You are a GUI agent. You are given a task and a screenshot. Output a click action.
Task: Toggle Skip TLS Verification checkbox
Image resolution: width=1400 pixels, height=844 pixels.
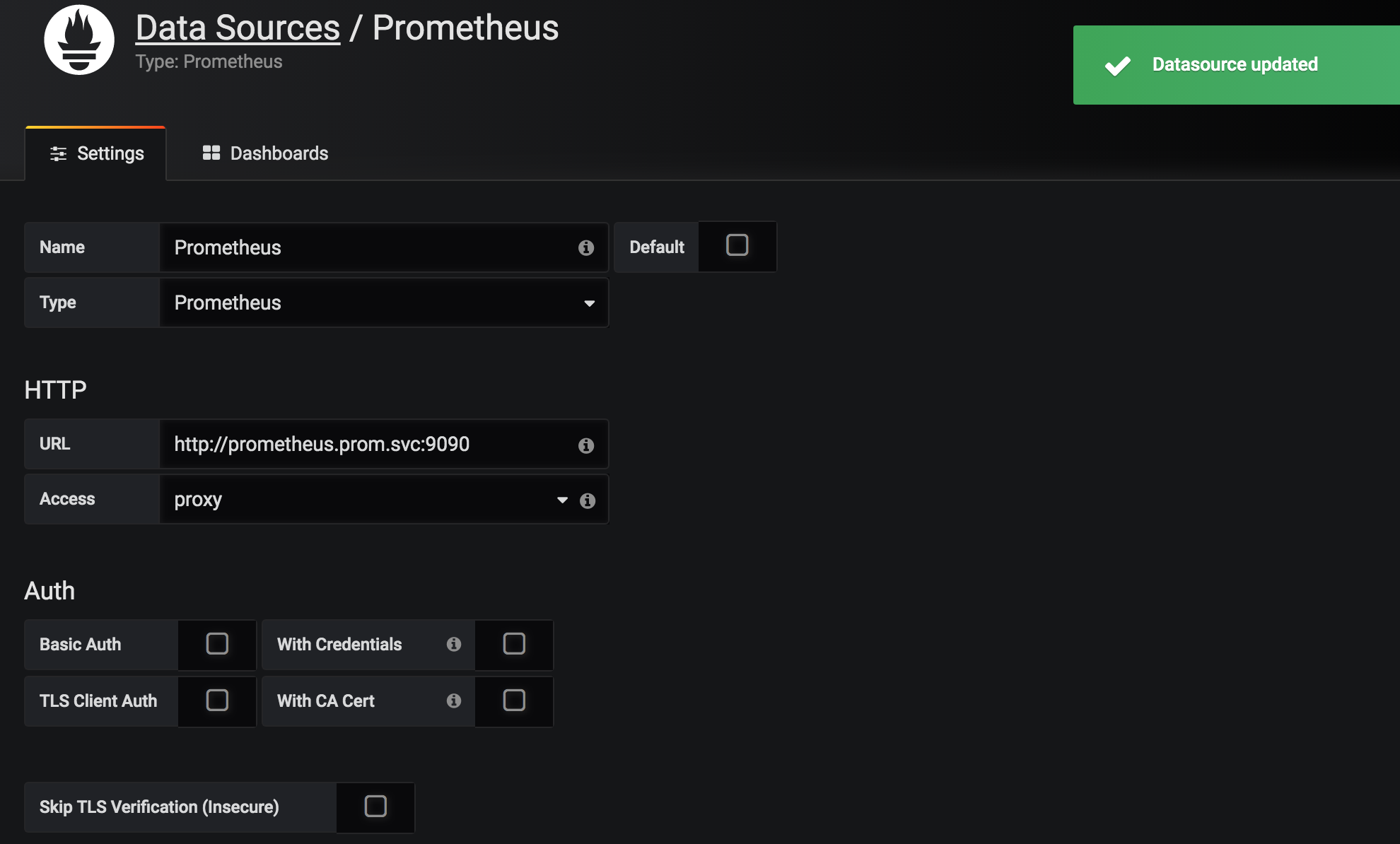(x=375, y=806)
